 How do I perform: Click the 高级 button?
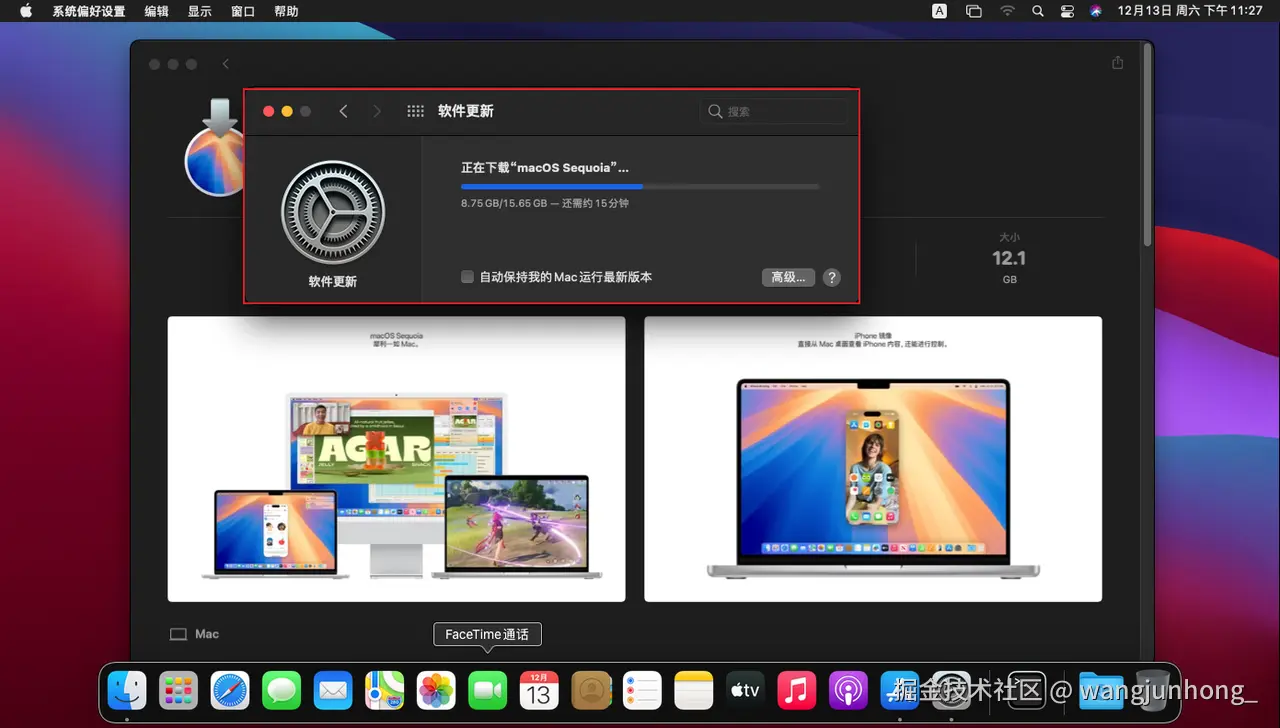[788, 277]
